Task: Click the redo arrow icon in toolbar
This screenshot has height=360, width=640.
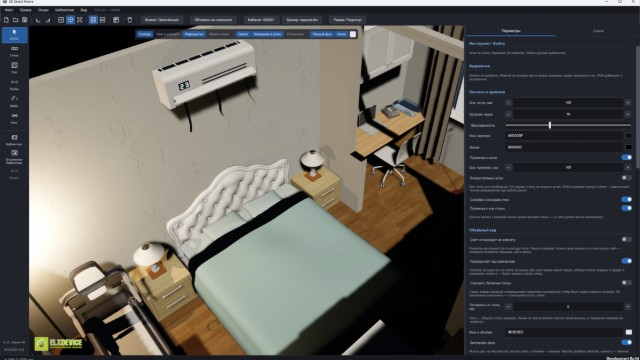Action: pyautogui.click(x=47, y=20)
